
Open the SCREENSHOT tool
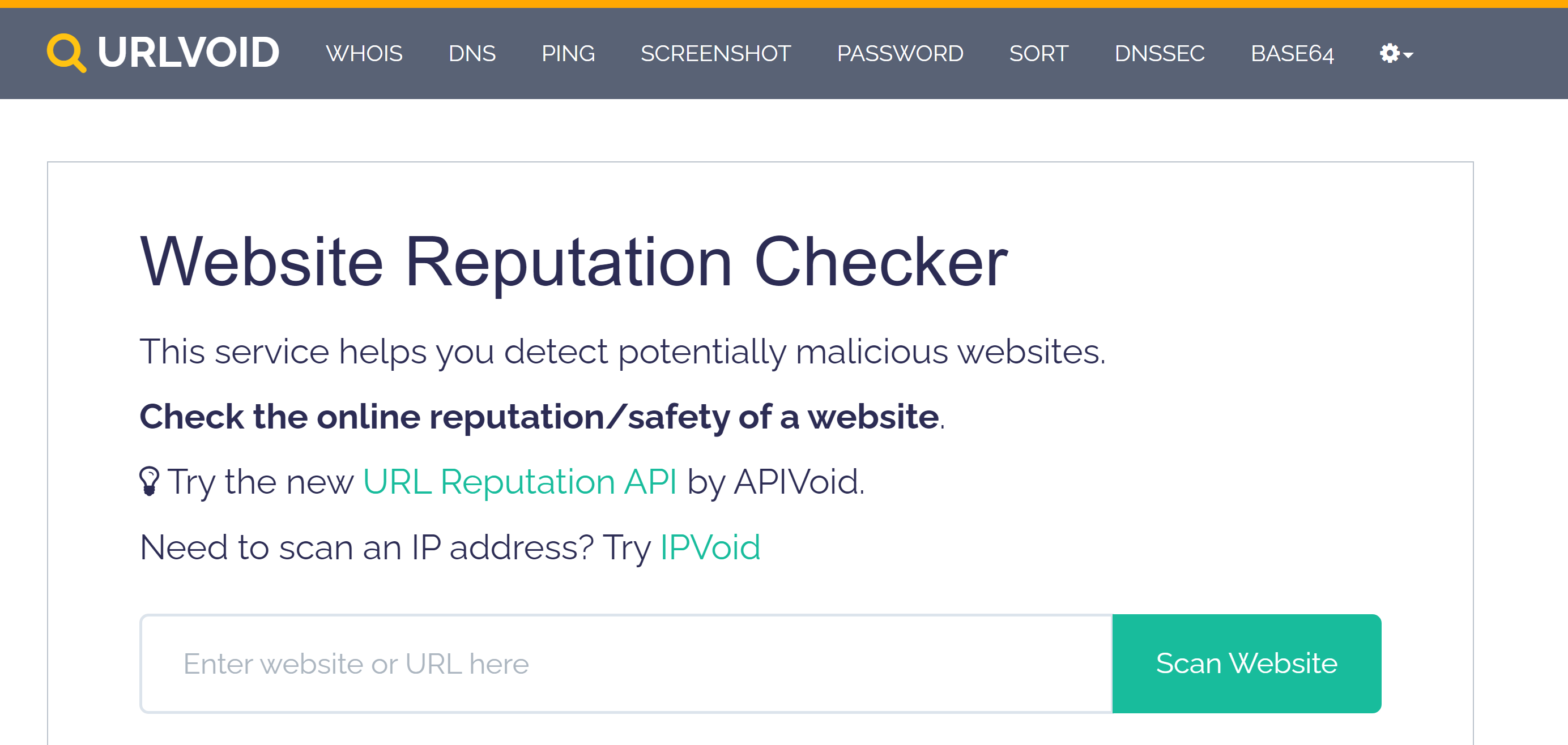click(715, 54)
